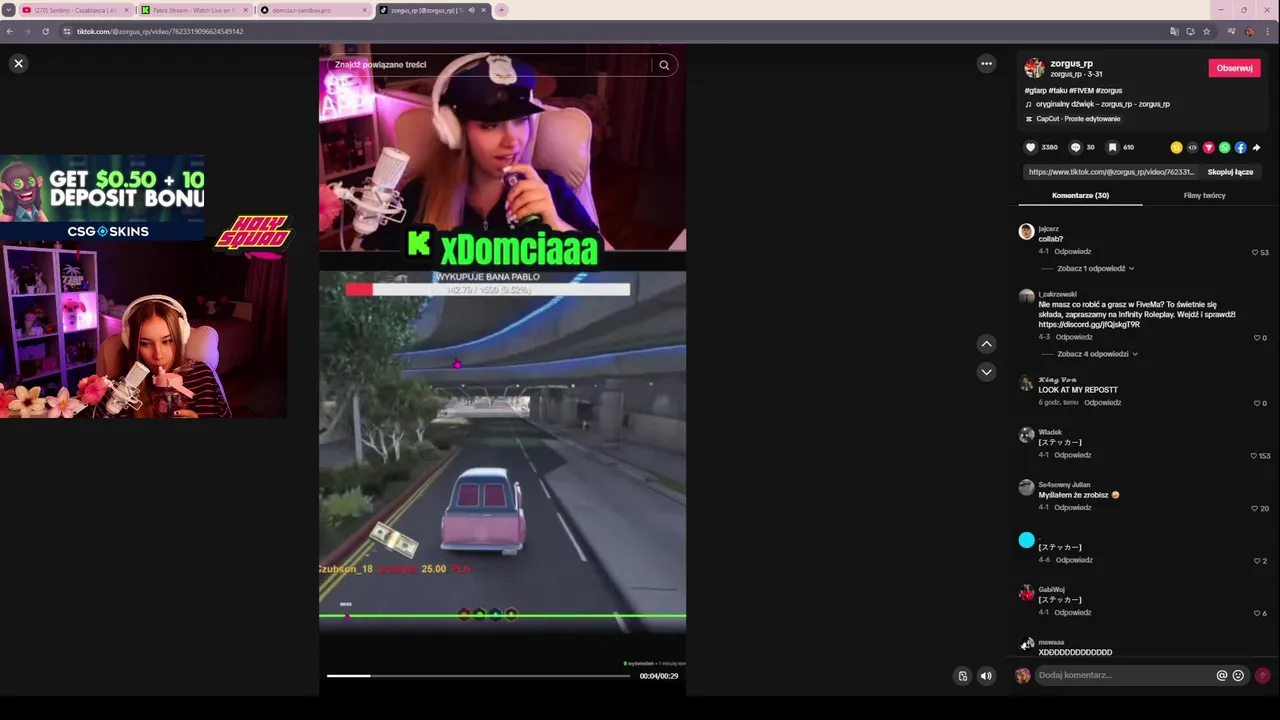The image size is (1280, 720).
Task: Go to previous video with up arrow
Action: [x=986, y=343]
